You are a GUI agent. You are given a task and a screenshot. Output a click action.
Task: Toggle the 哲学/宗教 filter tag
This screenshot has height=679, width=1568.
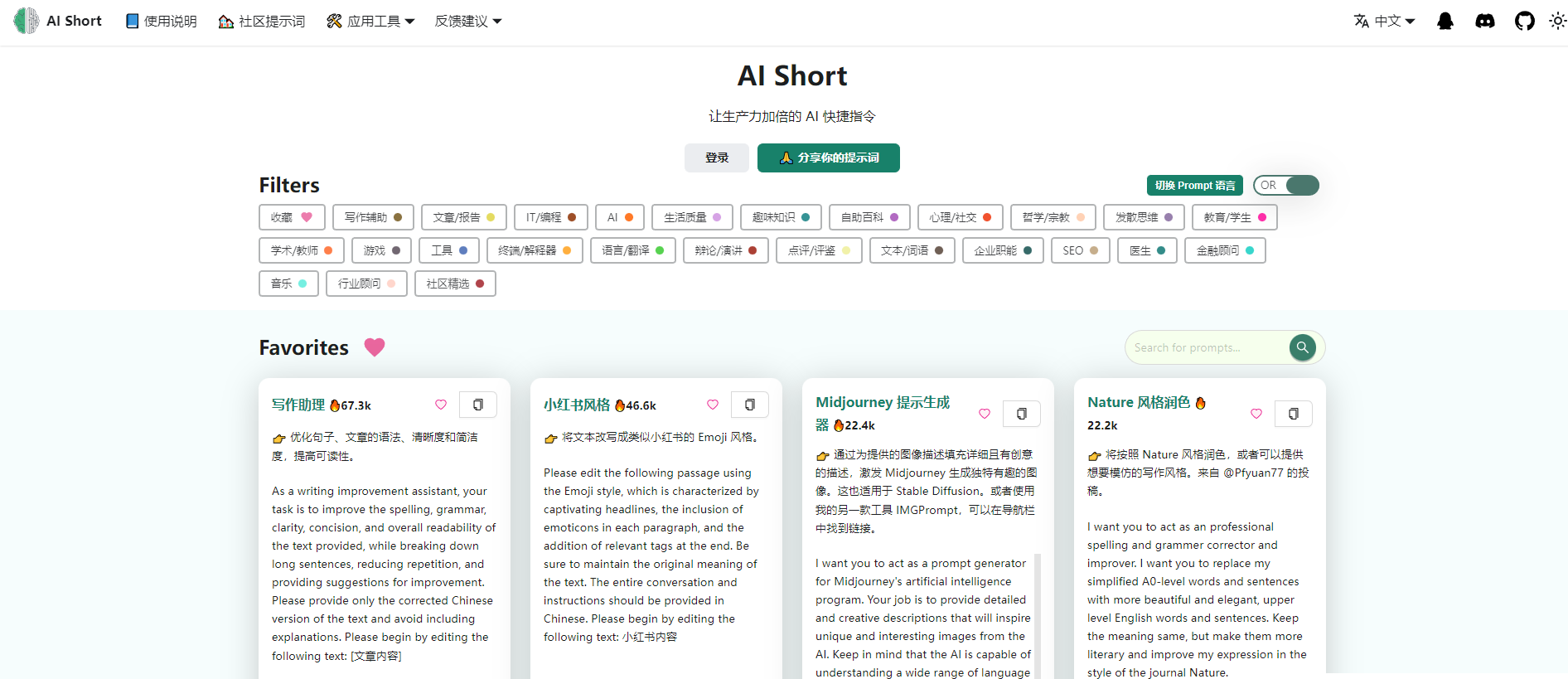tap(1053, 217)
